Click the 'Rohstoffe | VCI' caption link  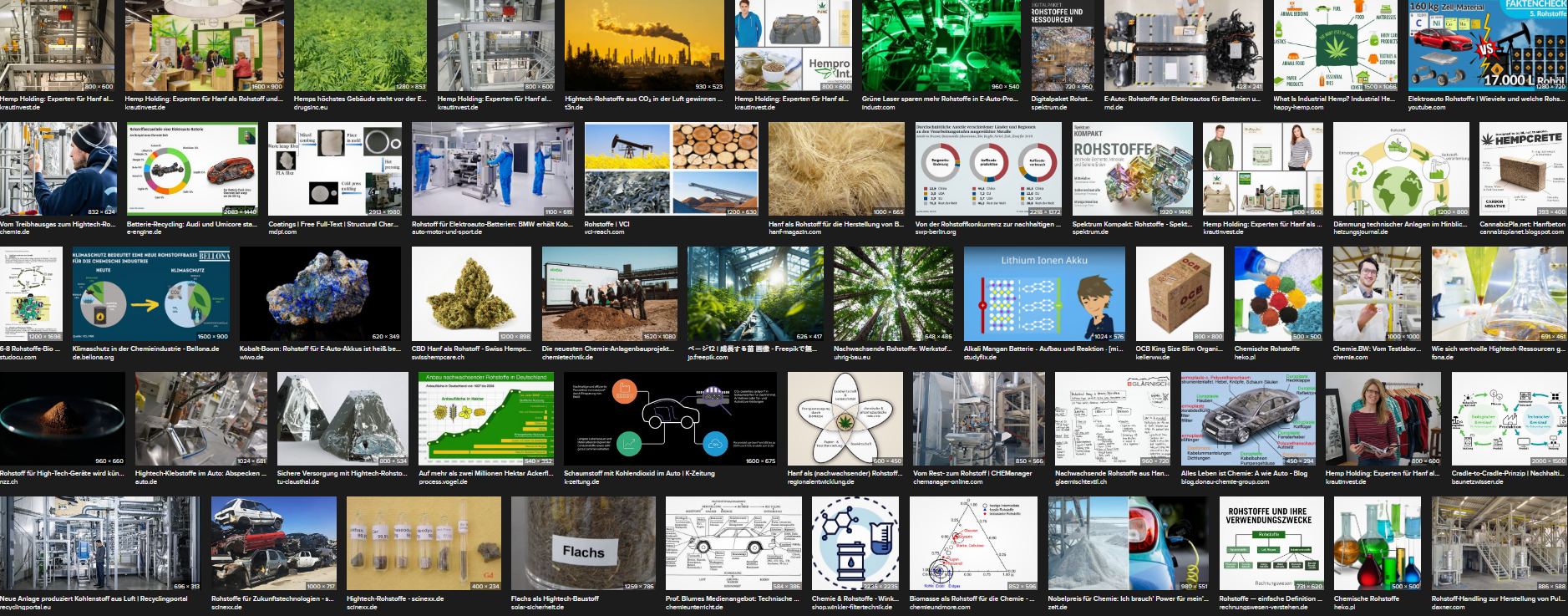tap(606, 224)
